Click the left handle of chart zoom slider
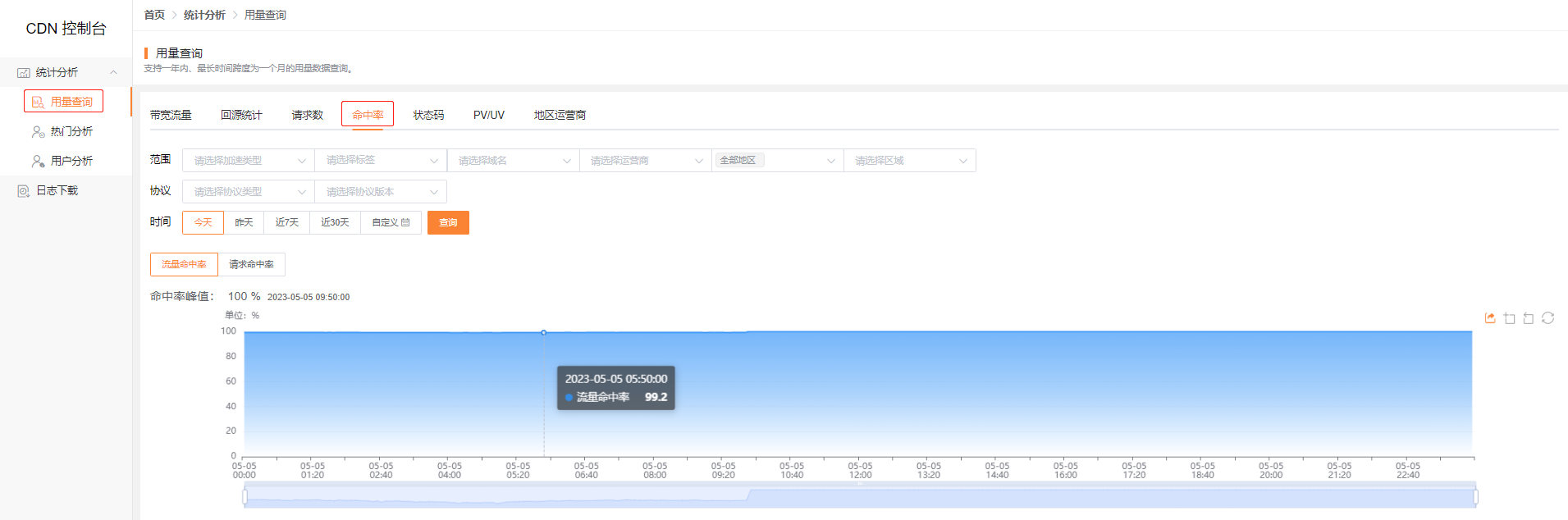Image resolution: width=1568 pixels, height=520 pixels. click(245, 496)
